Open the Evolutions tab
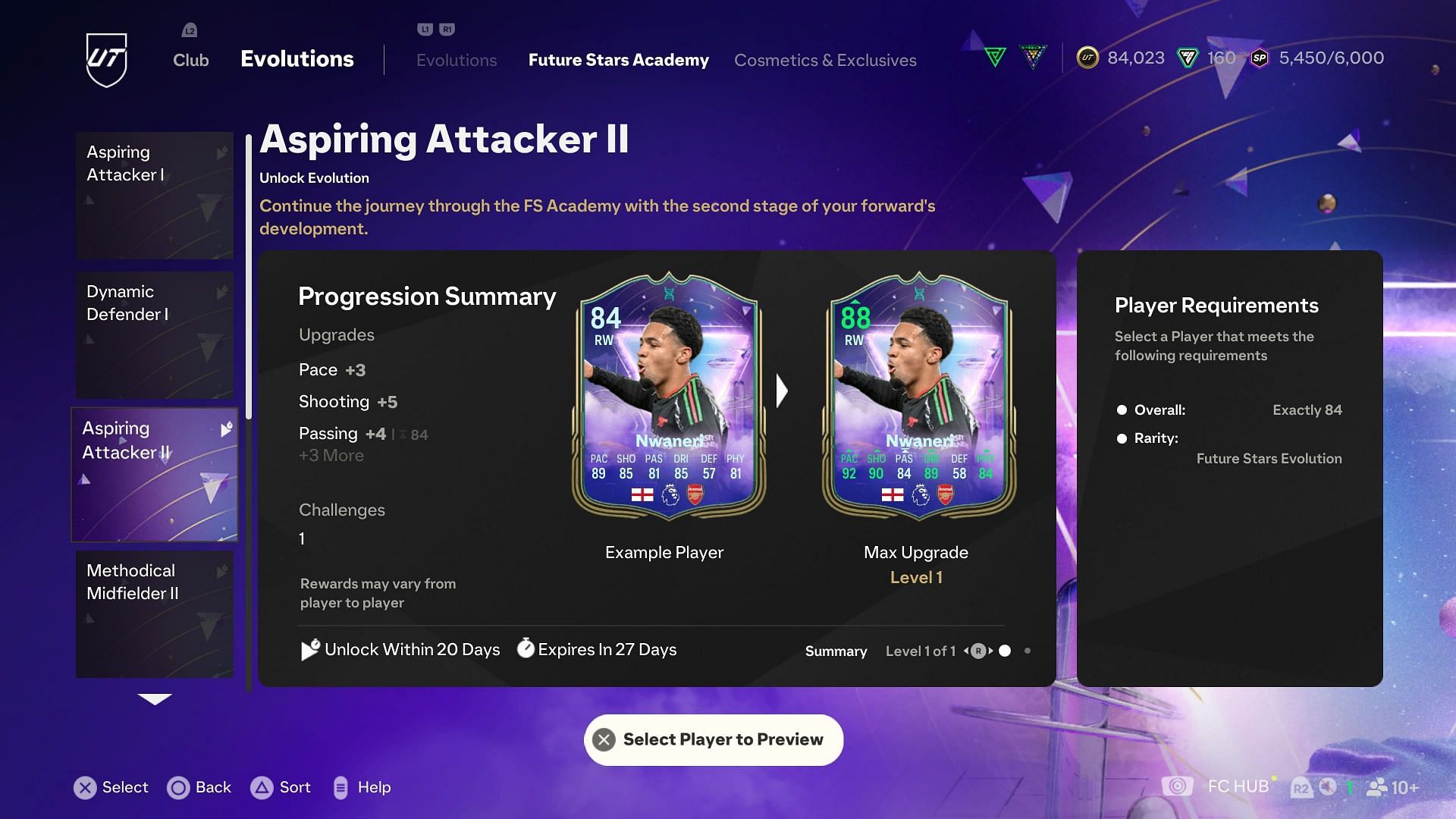Screen dimensions: 1456x819 455,59
